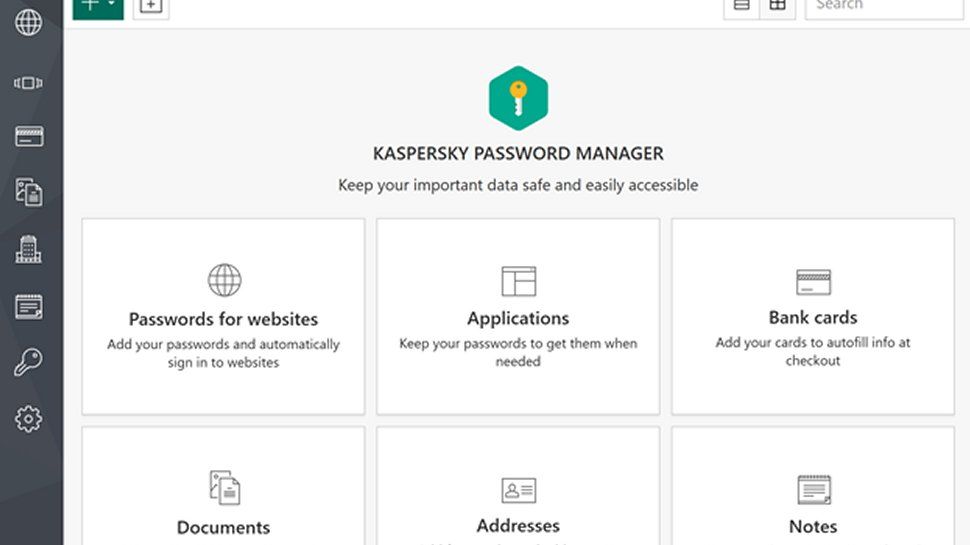Open the Passwords for websites card
Image resolution: width=970 pixels, height=545 pixels.
pos(223,316)
